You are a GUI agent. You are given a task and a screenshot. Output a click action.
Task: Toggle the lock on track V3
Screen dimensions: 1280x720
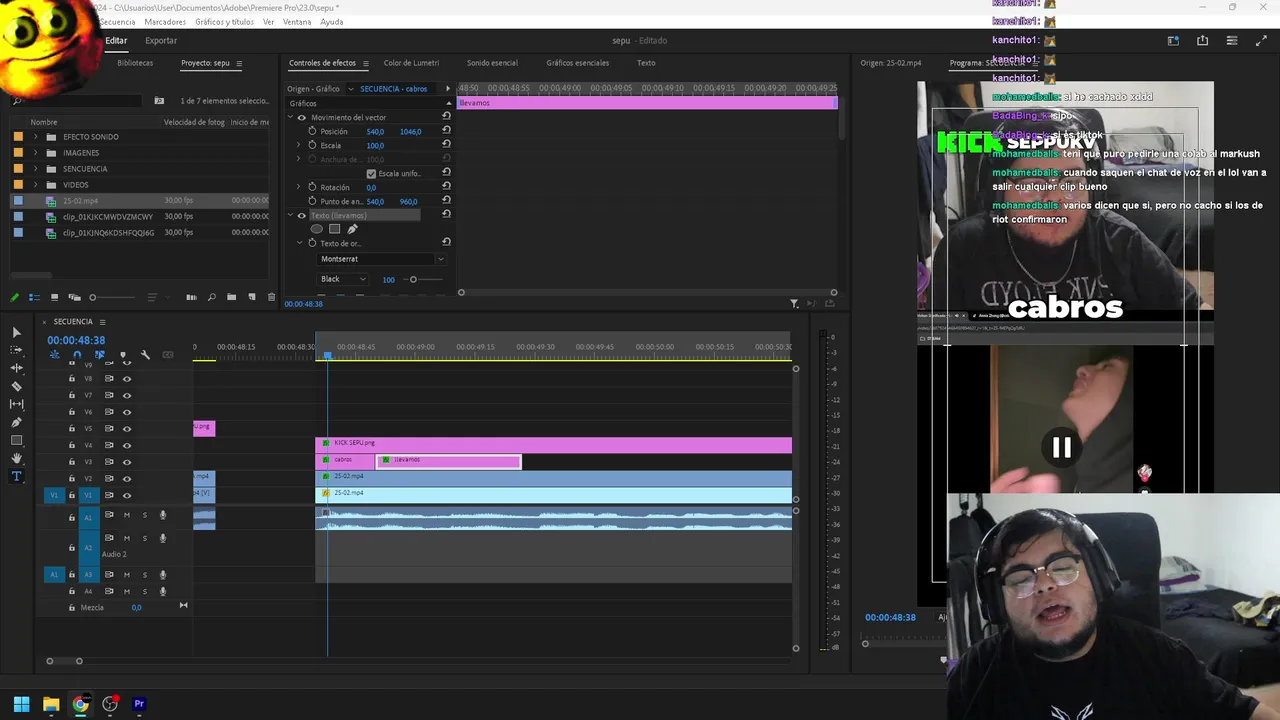(x=71, y=462)
